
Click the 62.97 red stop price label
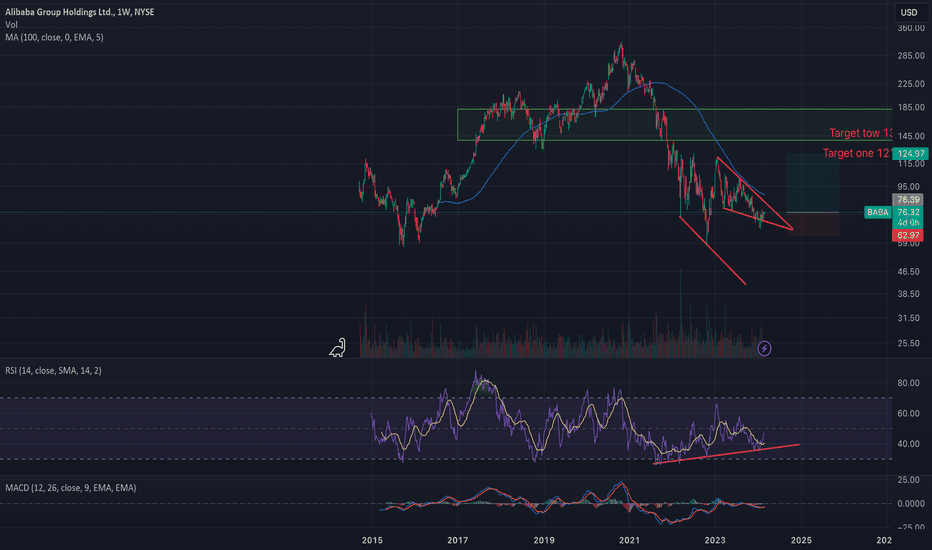coord(908,235)
